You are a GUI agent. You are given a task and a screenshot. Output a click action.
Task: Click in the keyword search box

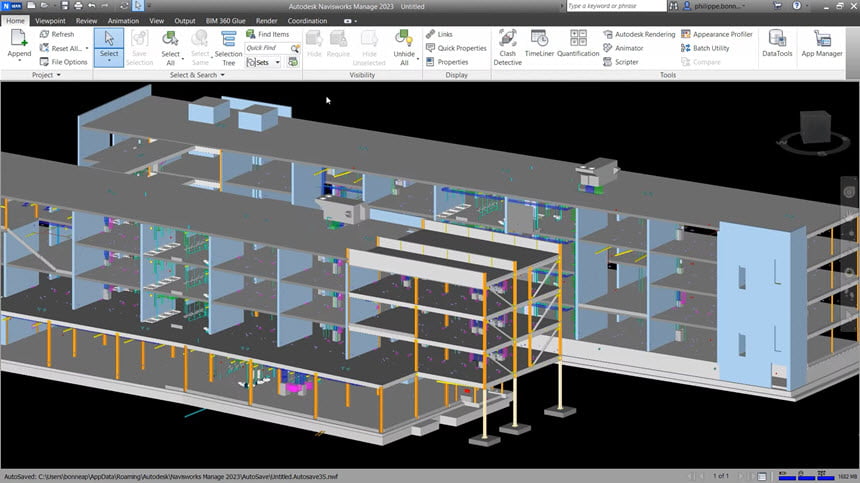coord(616,6)
